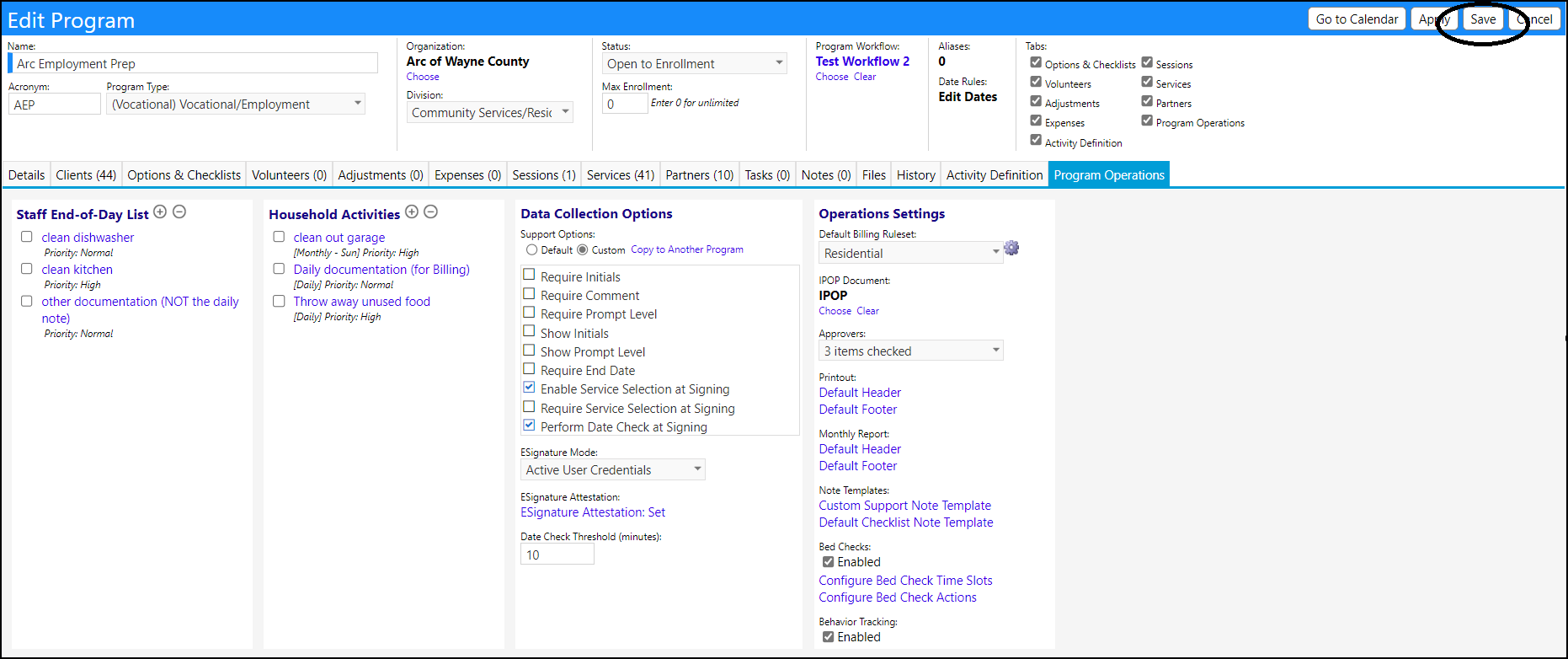Open the 'clean kitchen' list item
1568x659 pixels.
77,270
